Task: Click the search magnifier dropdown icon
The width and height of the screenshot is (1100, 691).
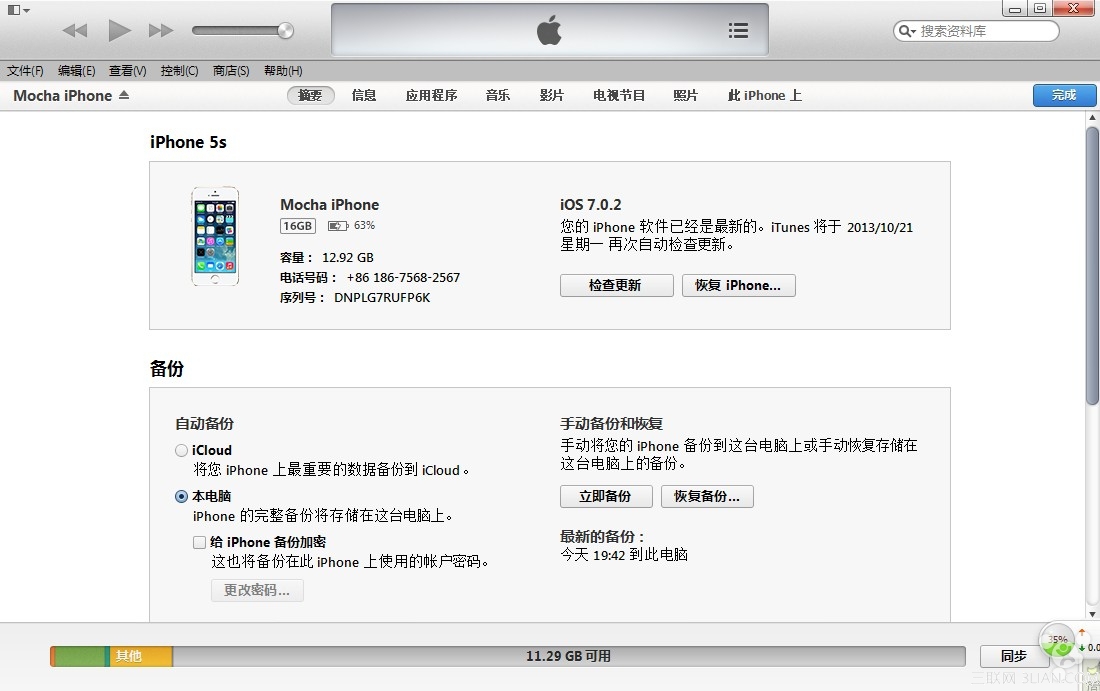Action: pos(908,31)
